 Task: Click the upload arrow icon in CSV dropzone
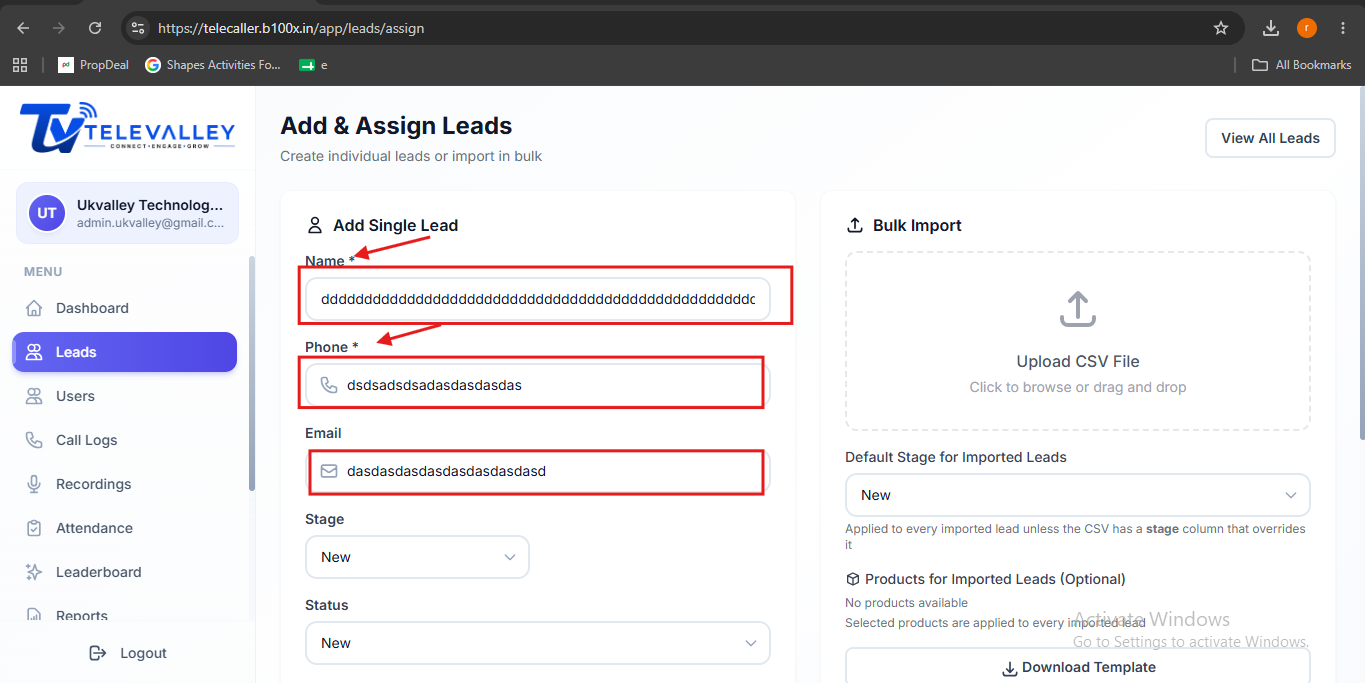coord(1077,309)
